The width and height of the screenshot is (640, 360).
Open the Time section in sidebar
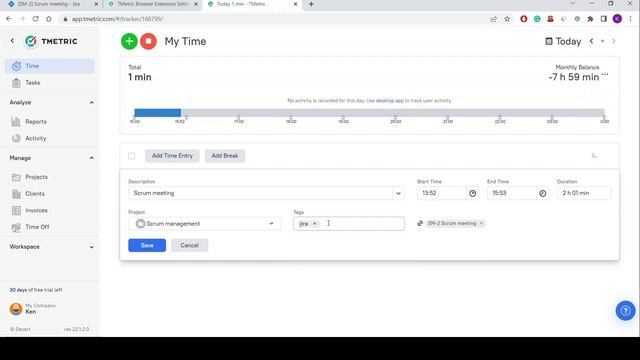[x=49, y=66]
